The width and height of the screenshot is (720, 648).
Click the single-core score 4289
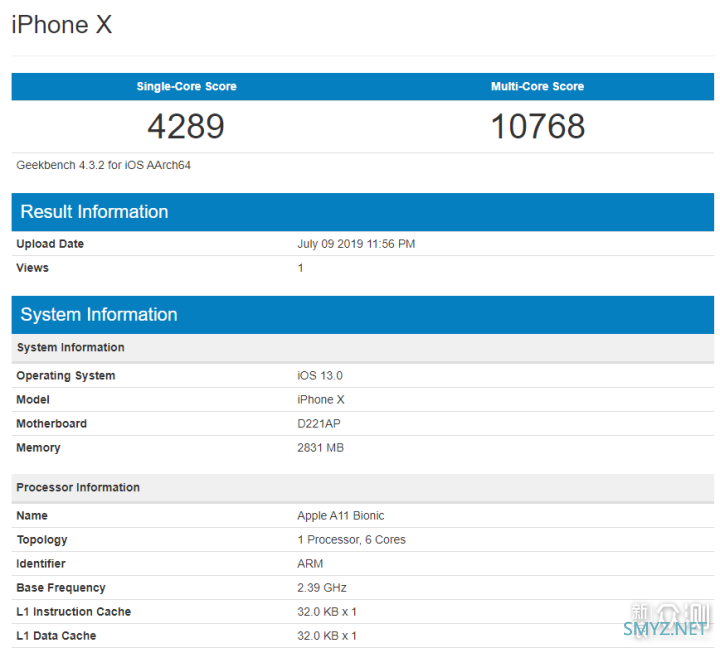coord(186,126)
